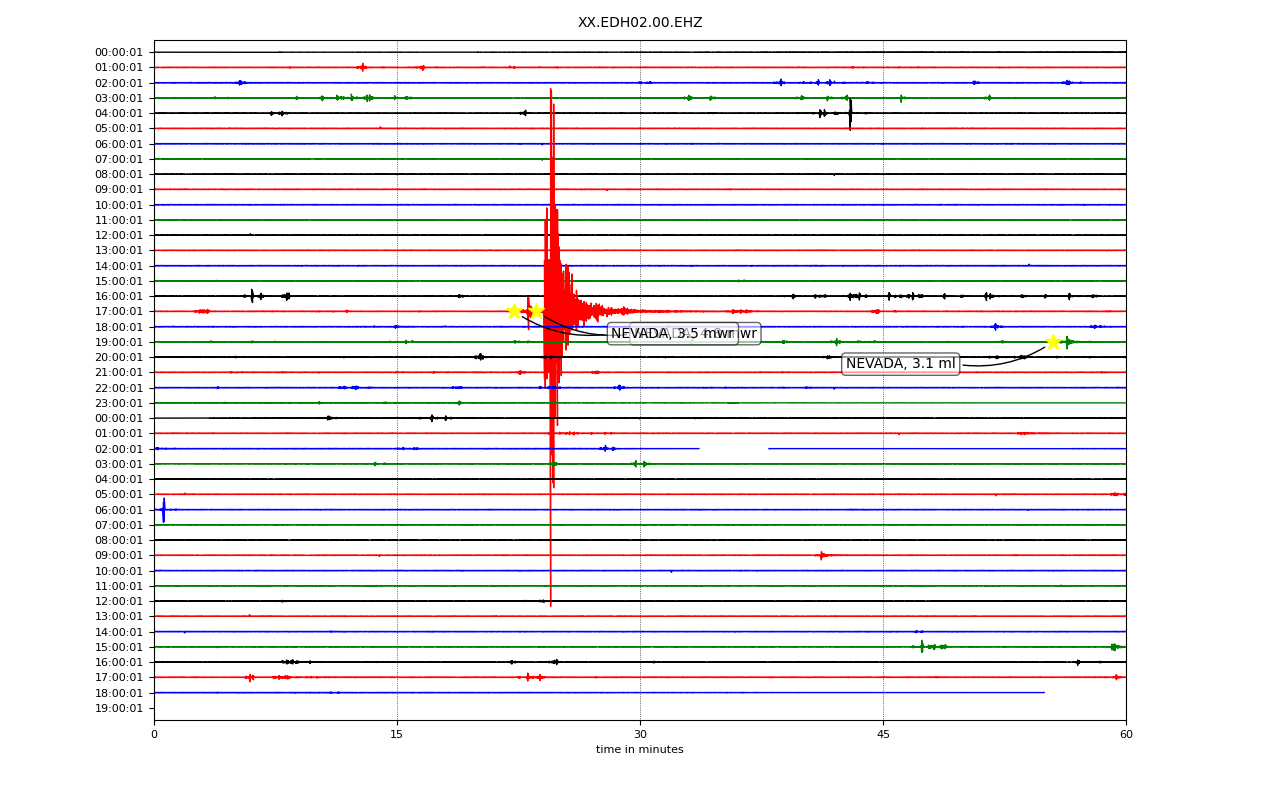Click the tall black spike near 43 minutes

[x=850, y=113]
